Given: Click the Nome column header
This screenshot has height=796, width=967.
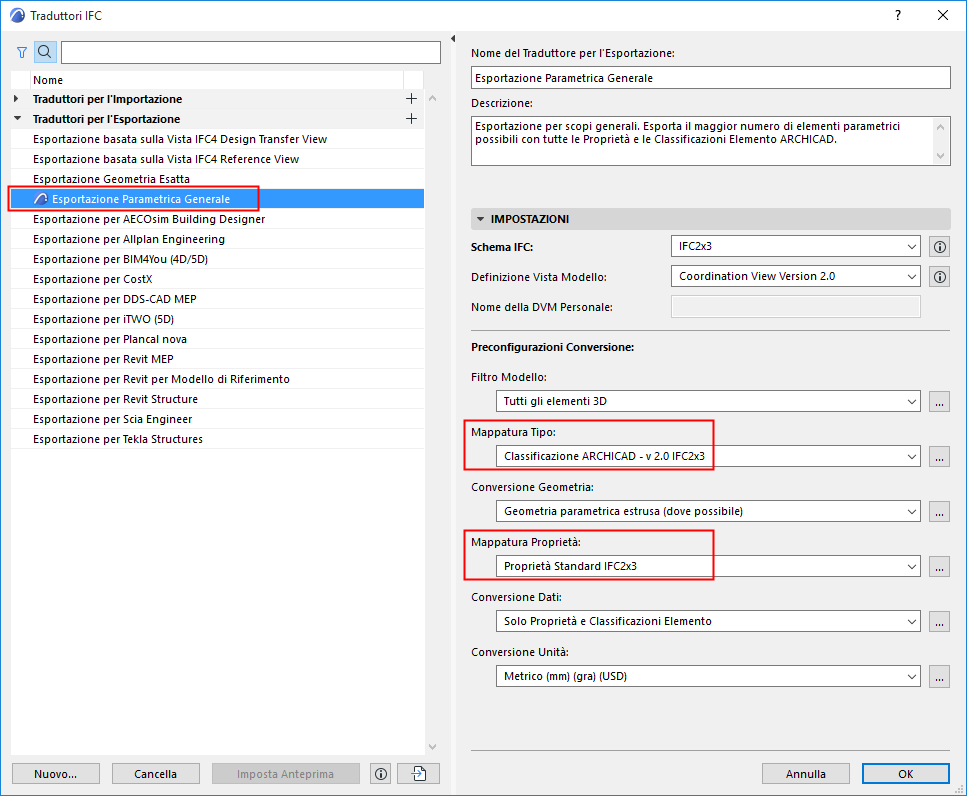Looking at the screenshot, I should 217,80.
